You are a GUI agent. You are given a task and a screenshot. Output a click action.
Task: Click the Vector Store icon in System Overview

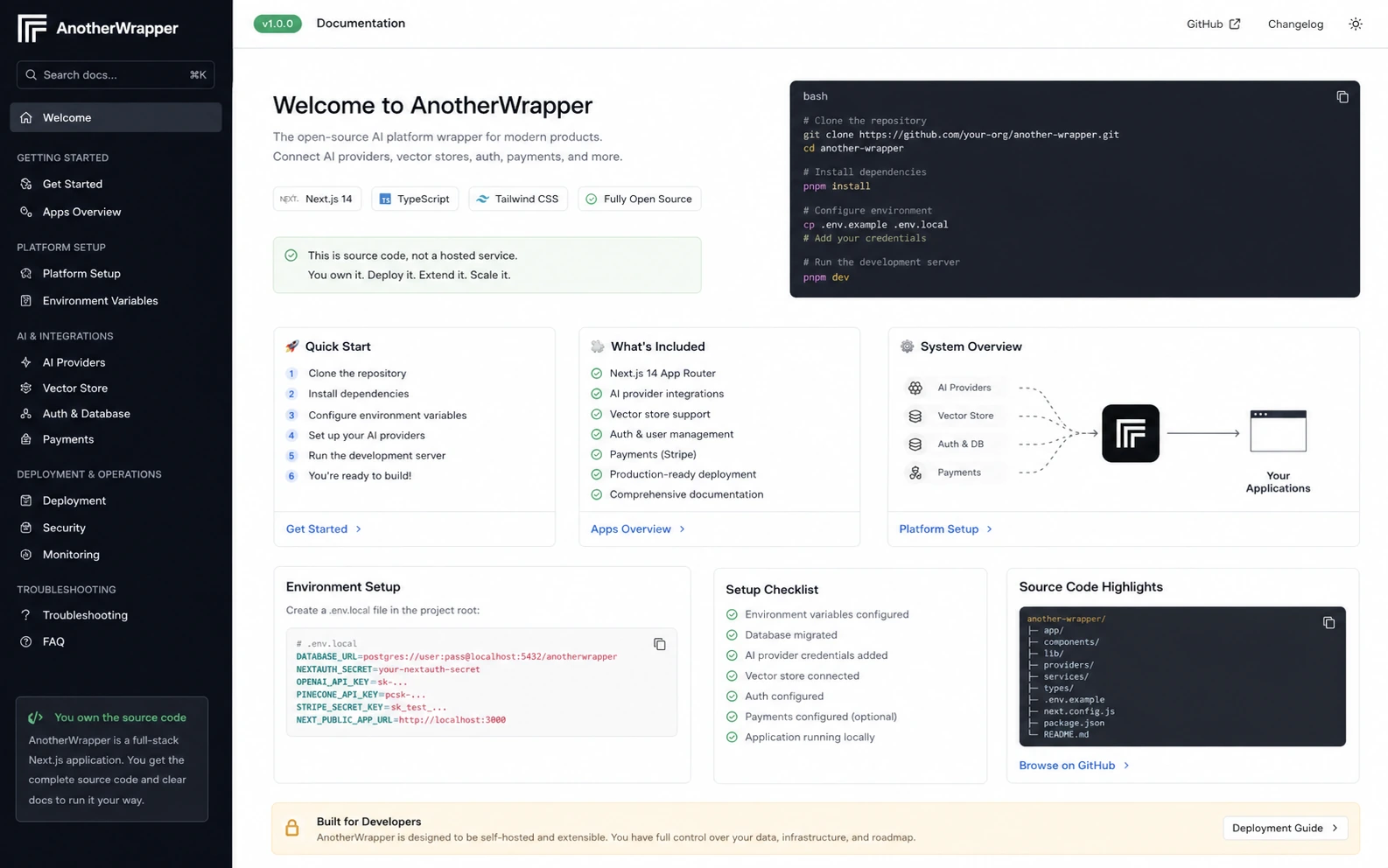(915, 416)
